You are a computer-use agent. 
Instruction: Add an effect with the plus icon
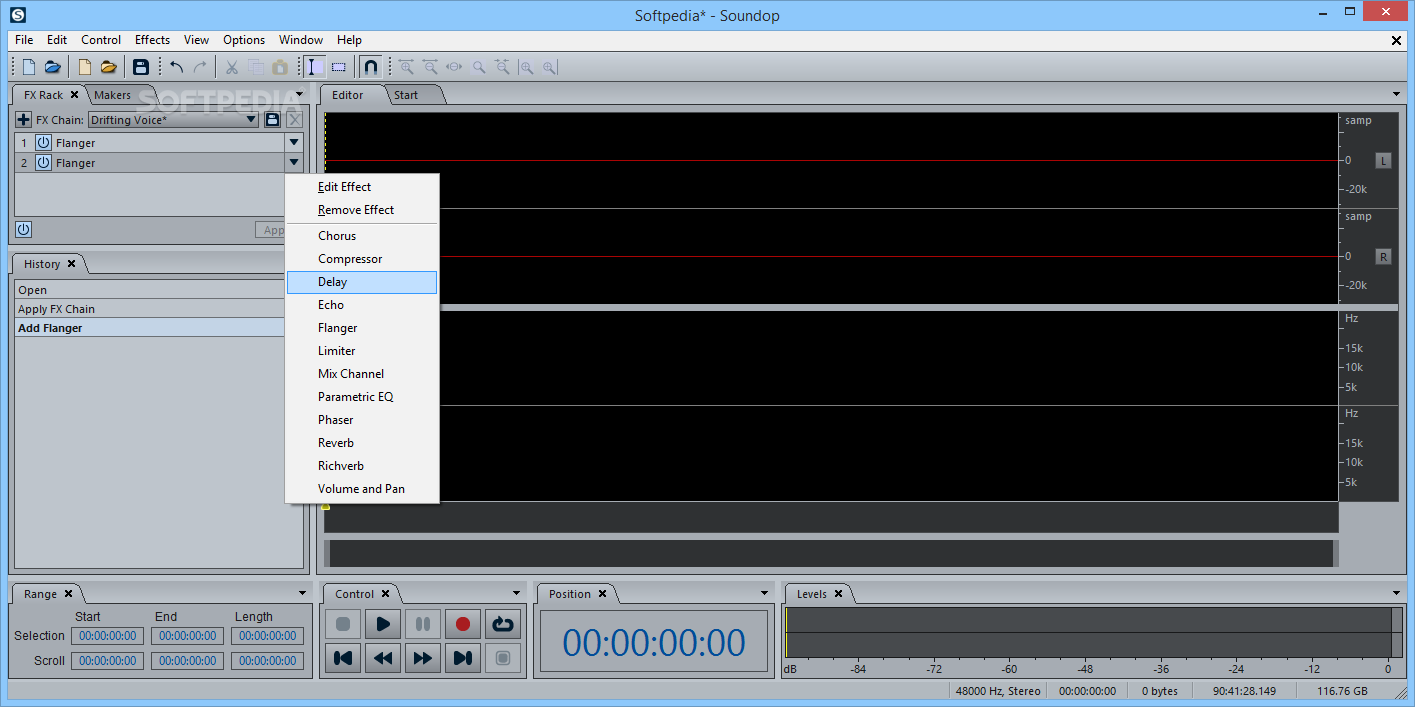click(x=24, y=120)
